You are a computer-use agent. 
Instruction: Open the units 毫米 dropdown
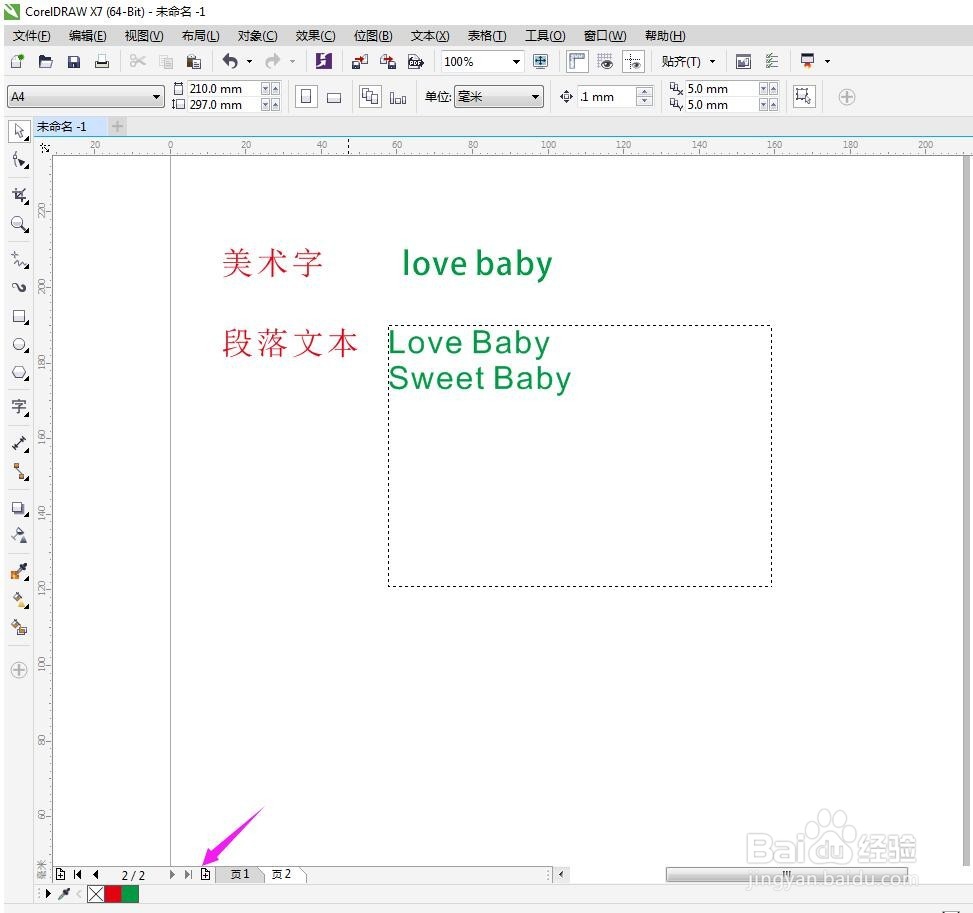[535, 97]
